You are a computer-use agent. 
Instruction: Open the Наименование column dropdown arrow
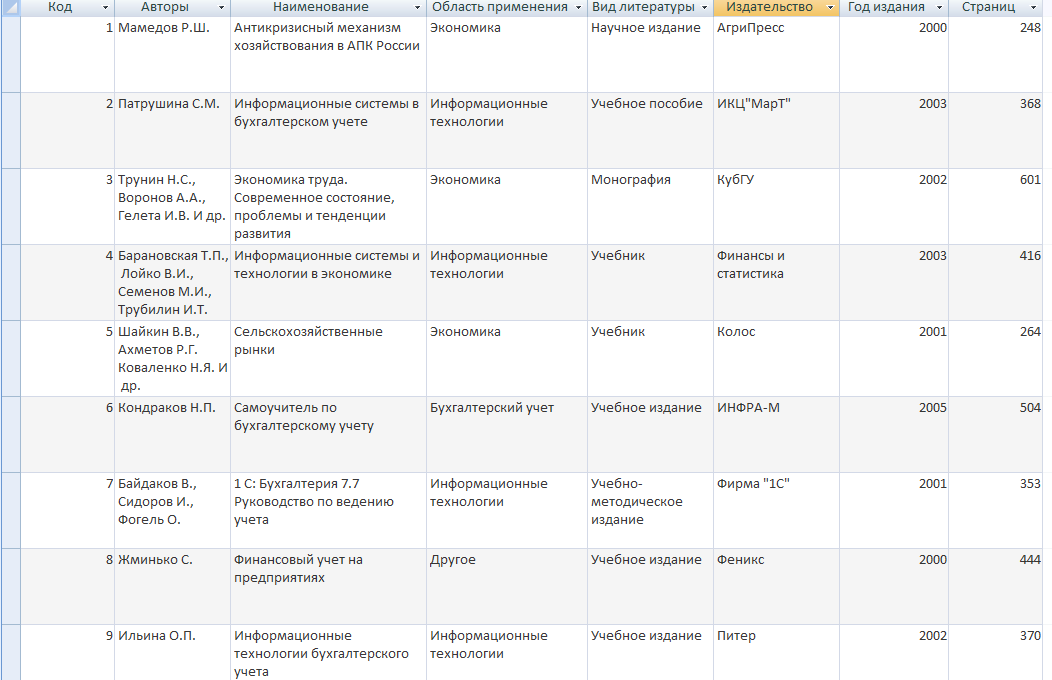(417, 7)
